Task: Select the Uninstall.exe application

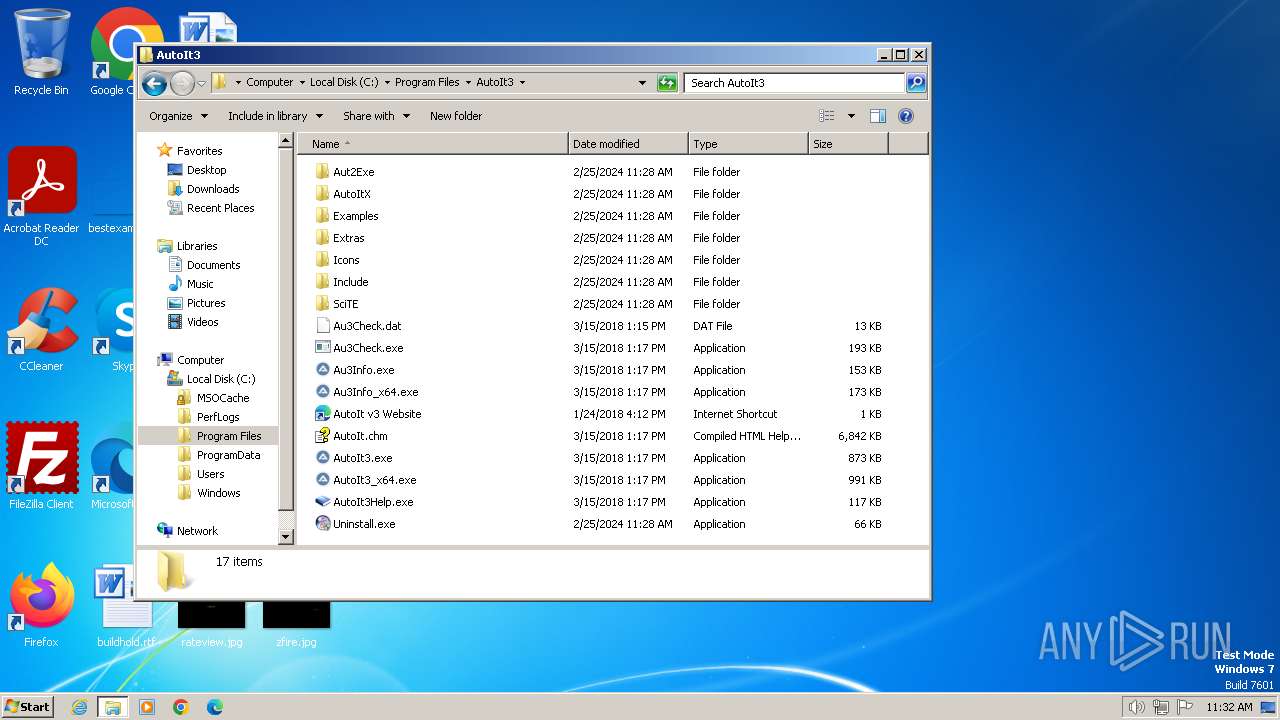Action: pyautogui.click(x=364, y=524)
